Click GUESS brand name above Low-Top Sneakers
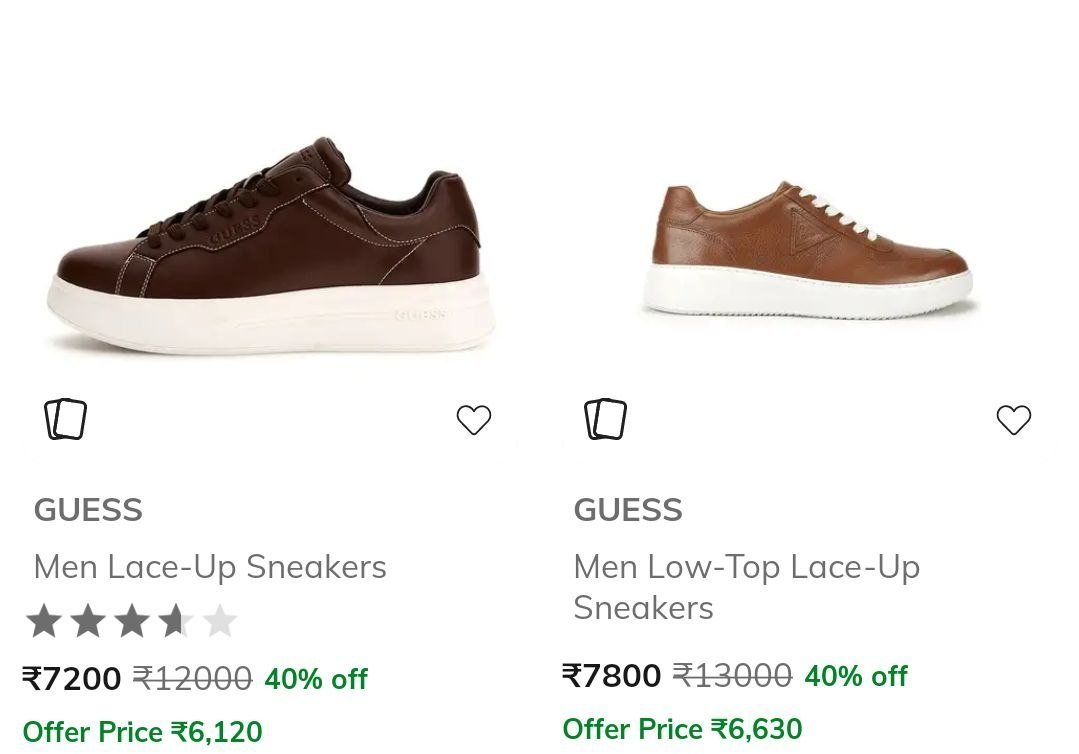 pos(628,510)
